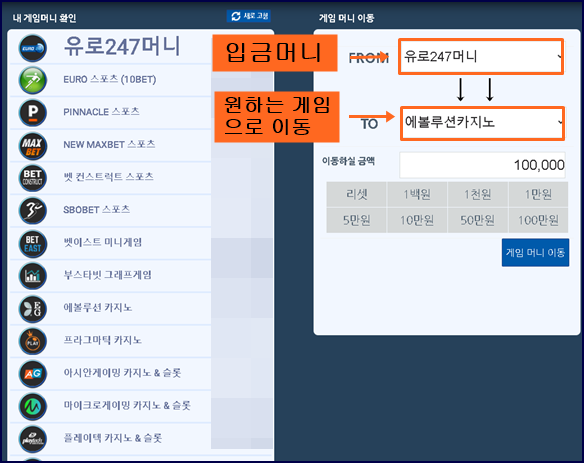Select the 벳이스트 미니게임 label
The width and height of the screenshot is (584, 463).
click(x=103, y=242)
